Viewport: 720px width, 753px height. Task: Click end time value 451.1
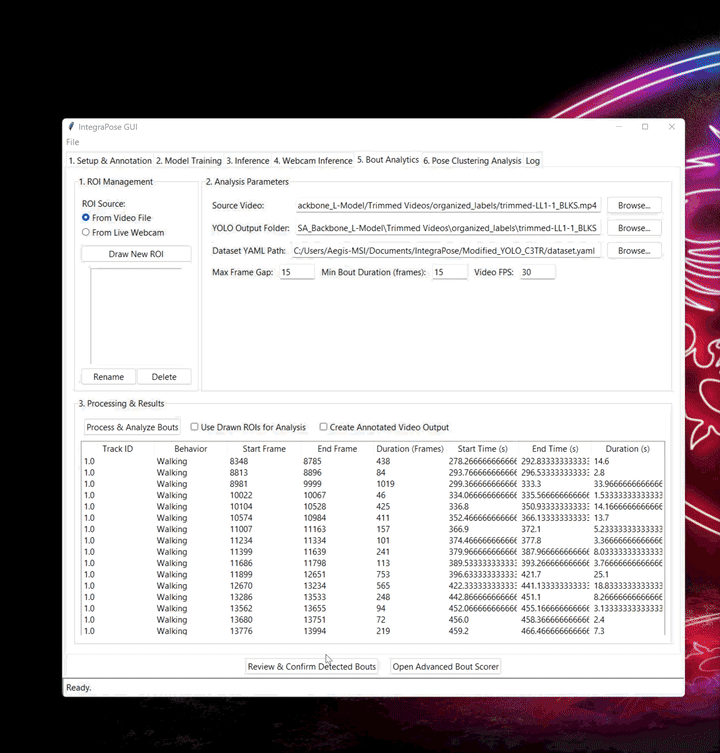click(531, 597)
